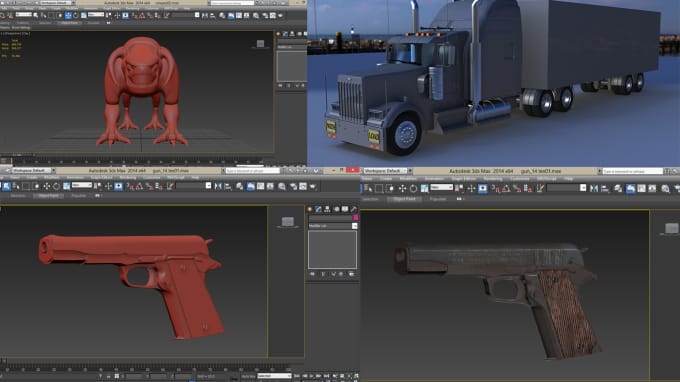This screenshot has width=680, height=382.
Task: Open Material Editor in red gun window
Action: [x=282, y=186]
